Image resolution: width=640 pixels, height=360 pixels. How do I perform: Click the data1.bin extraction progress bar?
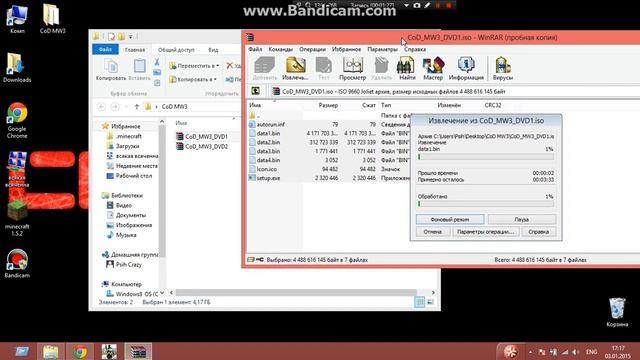click(486, 157)
